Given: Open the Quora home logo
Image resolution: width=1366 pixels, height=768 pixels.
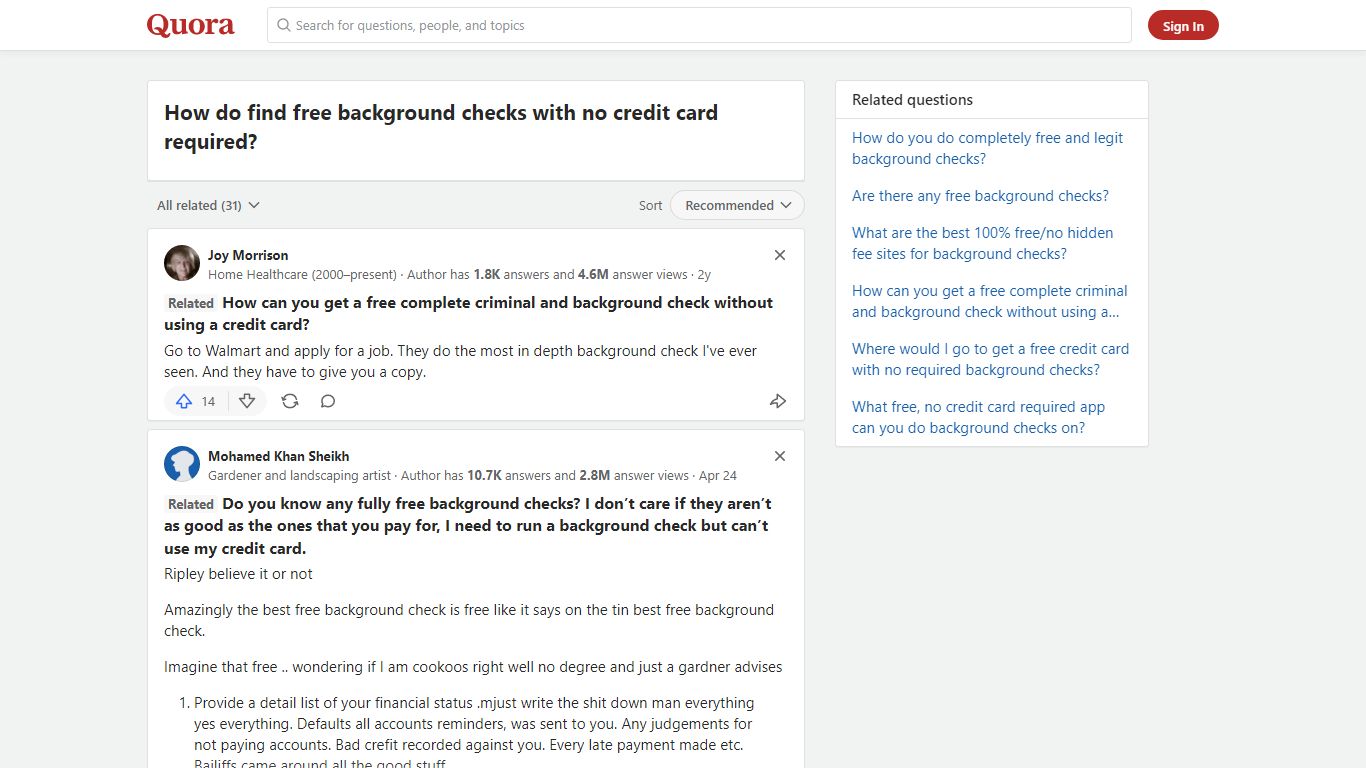Looking at the screenshot, I should tap(190, 25).
